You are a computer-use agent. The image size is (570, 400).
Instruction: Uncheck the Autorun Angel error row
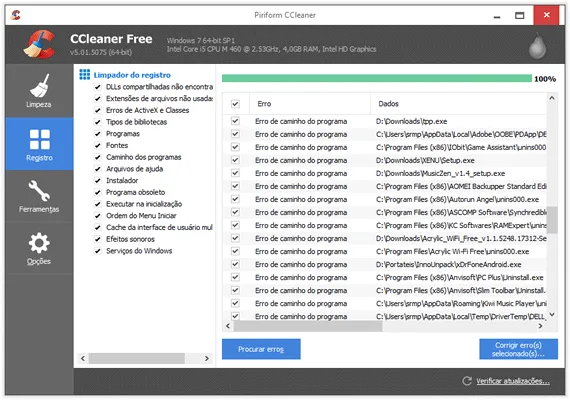[235, 199]
